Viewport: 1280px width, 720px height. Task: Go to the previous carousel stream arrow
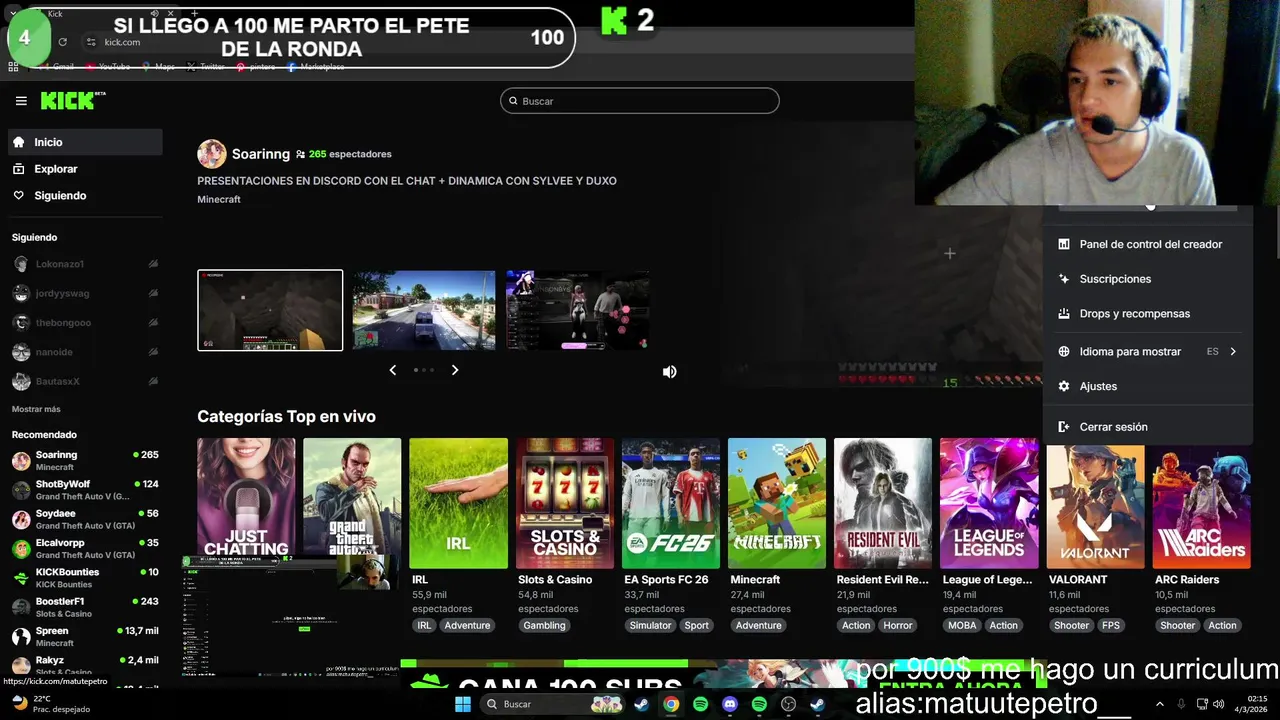pyautogui.click(x=392, y=370)
